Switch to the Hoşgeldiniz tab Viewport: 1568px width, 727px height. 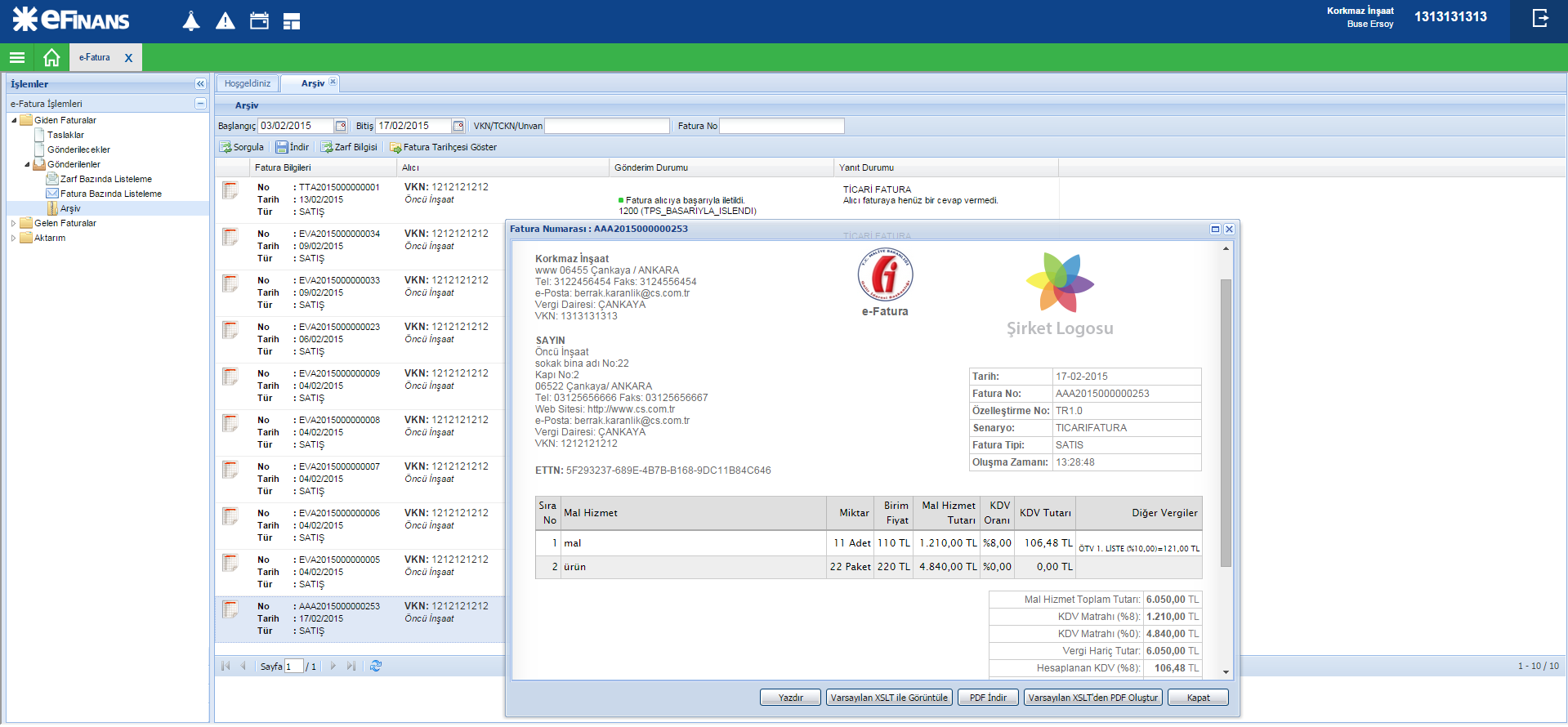click(x=248, y=83)
